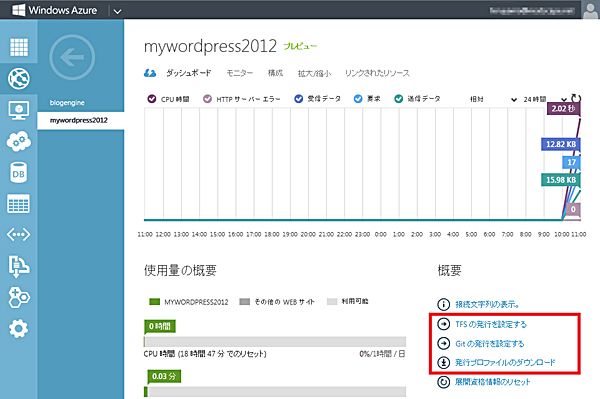Viewport: 600px width, 399px height.
Task: Click the mywordpress2012 page title
Action: 210,46
